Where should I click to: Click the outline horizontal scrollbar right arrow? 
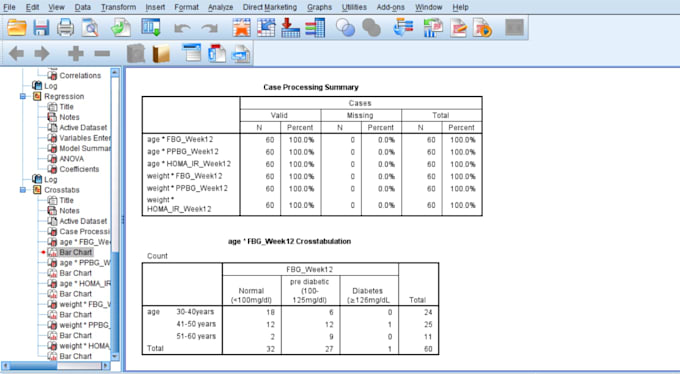106,366
